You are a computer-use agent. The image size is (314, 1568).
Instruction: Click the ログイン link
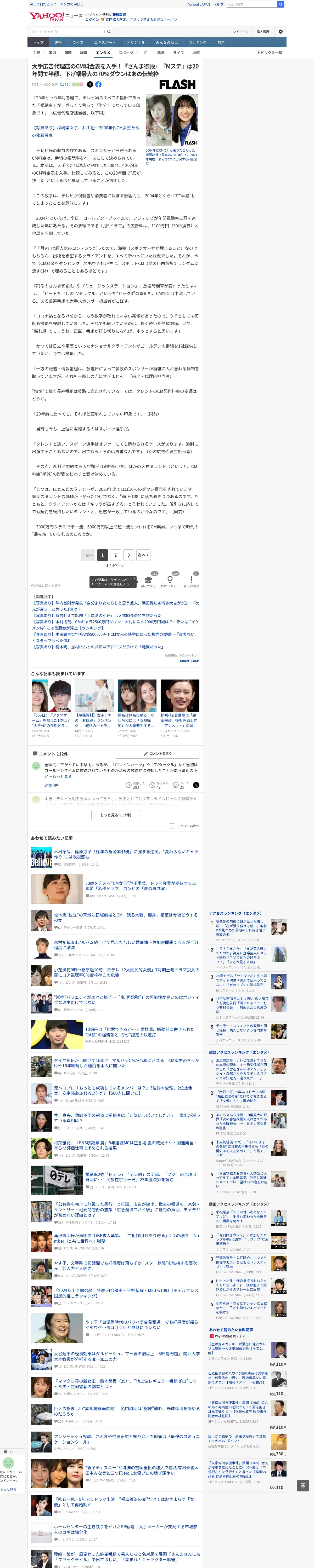[x=92, y=20]
